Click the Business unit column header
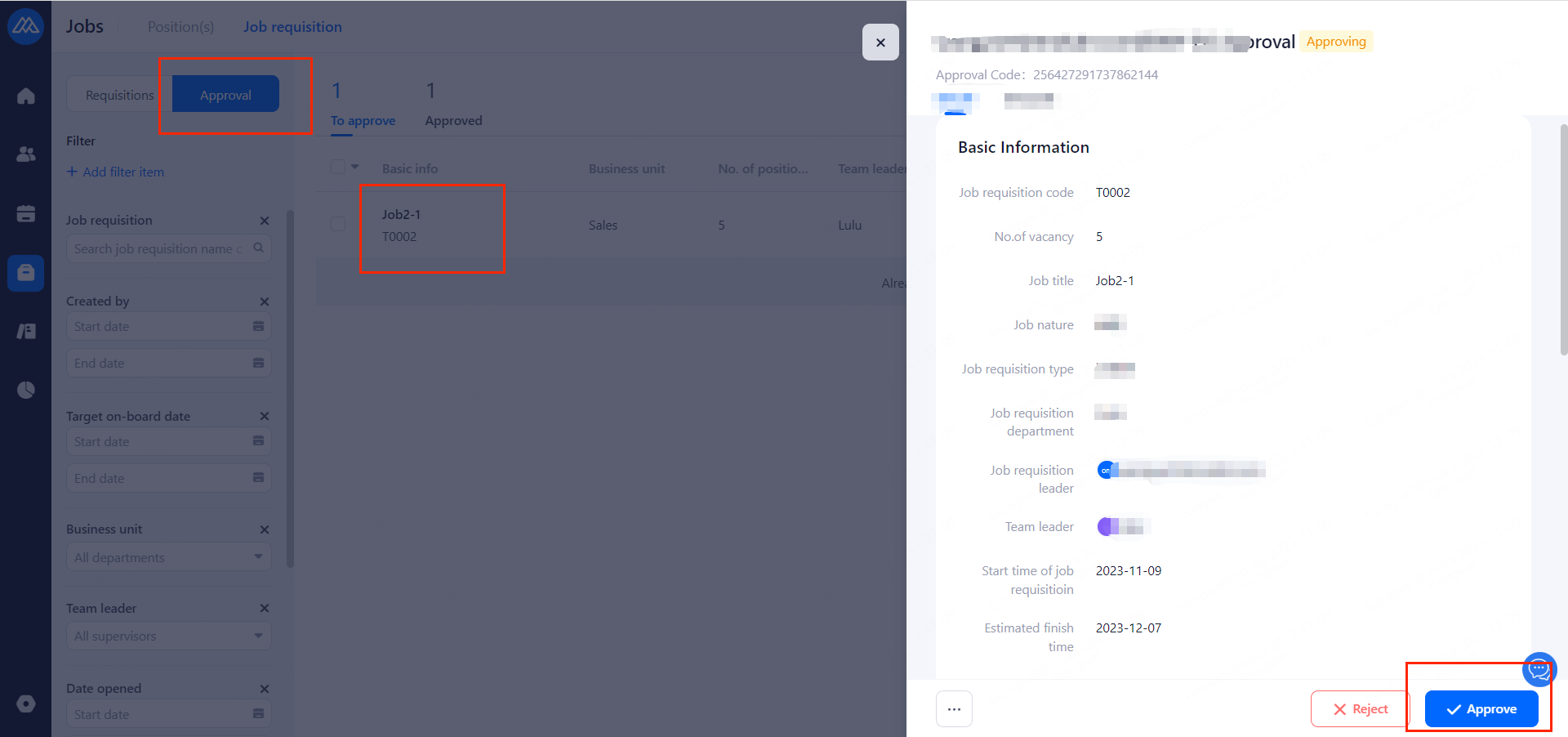This screenshot has width=1568, height=737. point(626,169)
